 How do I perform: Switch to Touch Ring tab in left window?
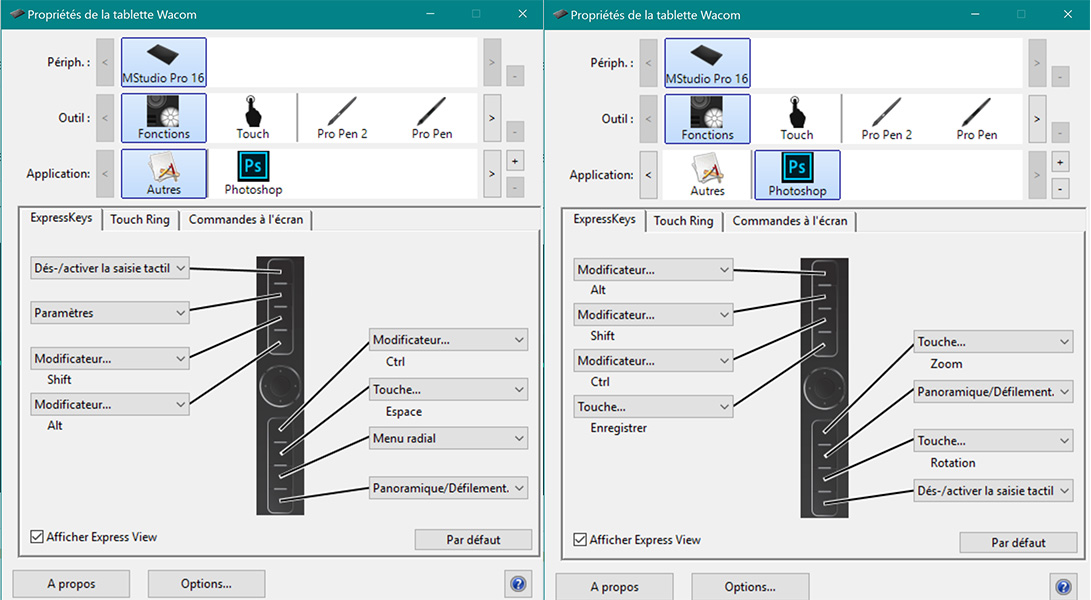coord(140,220)
